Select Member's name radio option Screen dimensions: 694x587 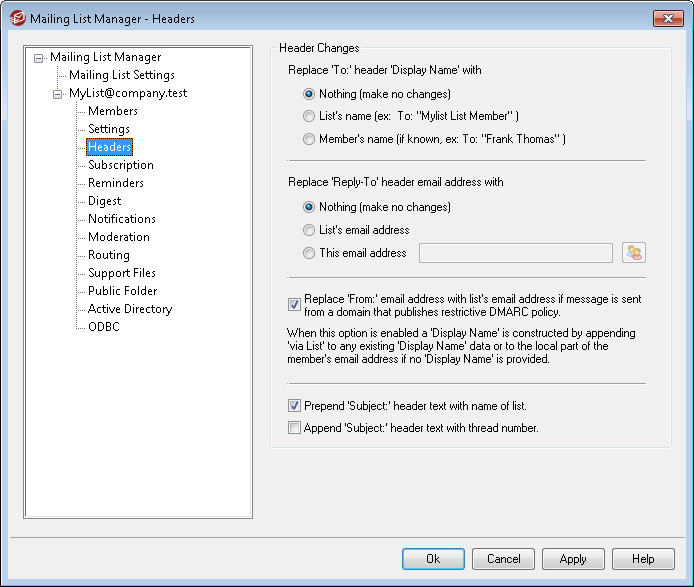click(x=308, y=139)
